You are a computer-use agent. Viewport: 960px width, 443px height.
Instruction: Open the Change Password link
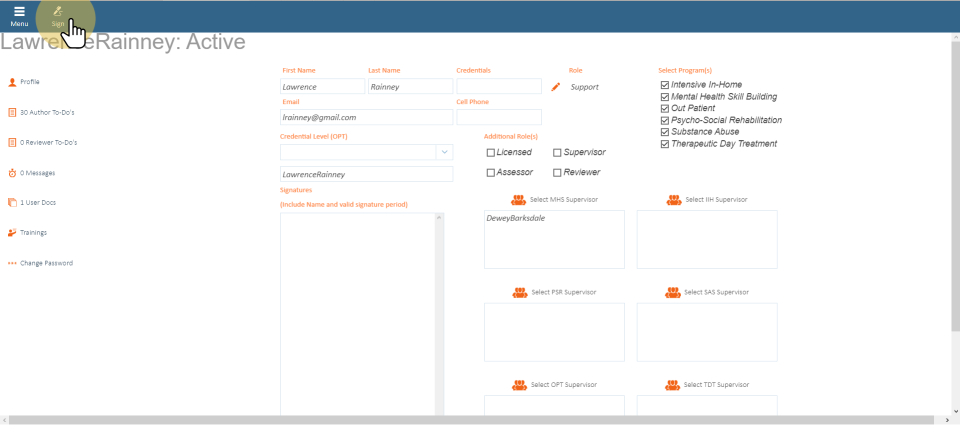click(x=46, y=263)
